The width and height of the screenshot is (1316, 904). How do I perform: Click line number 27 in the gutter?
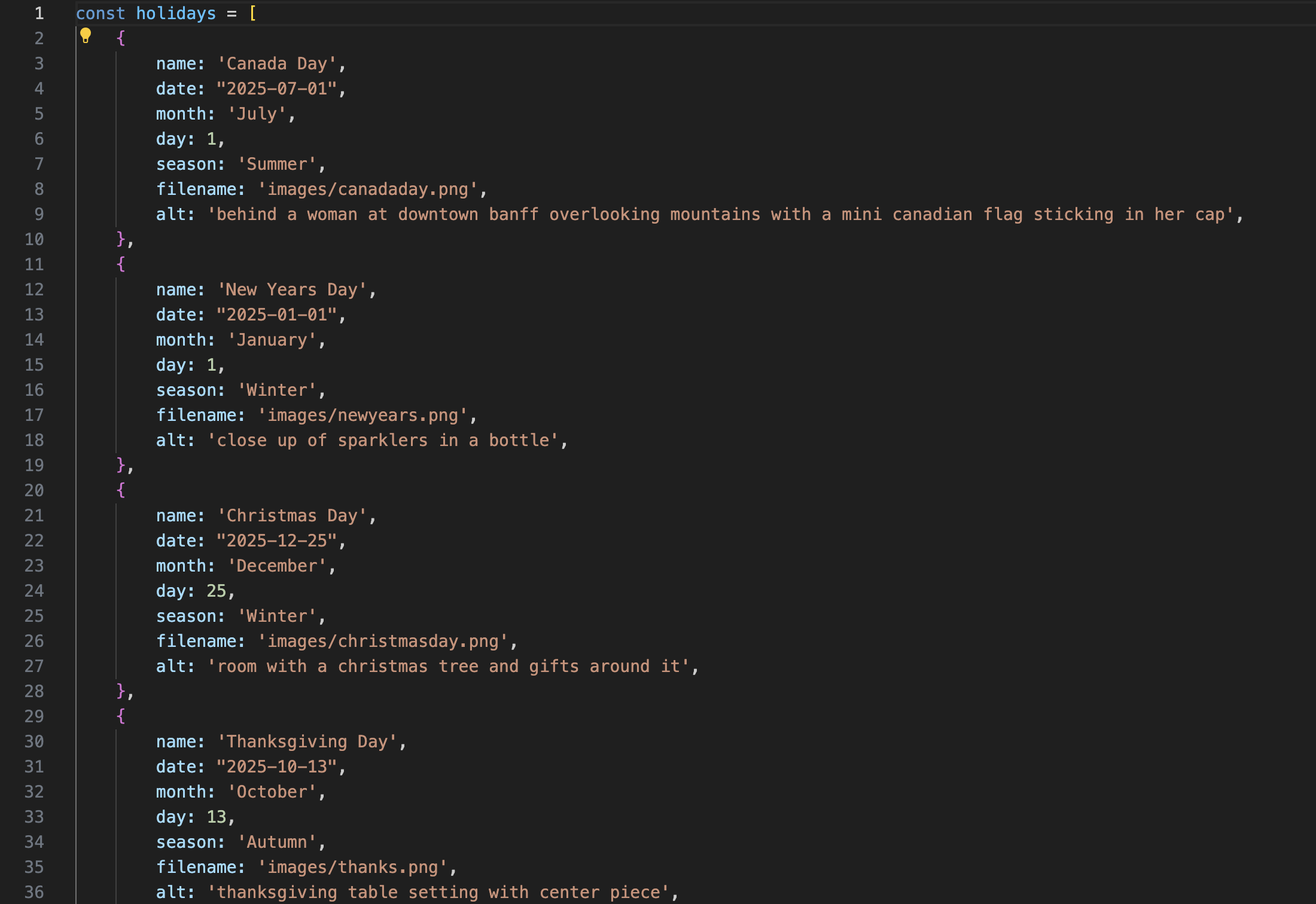tap(34, 666)
